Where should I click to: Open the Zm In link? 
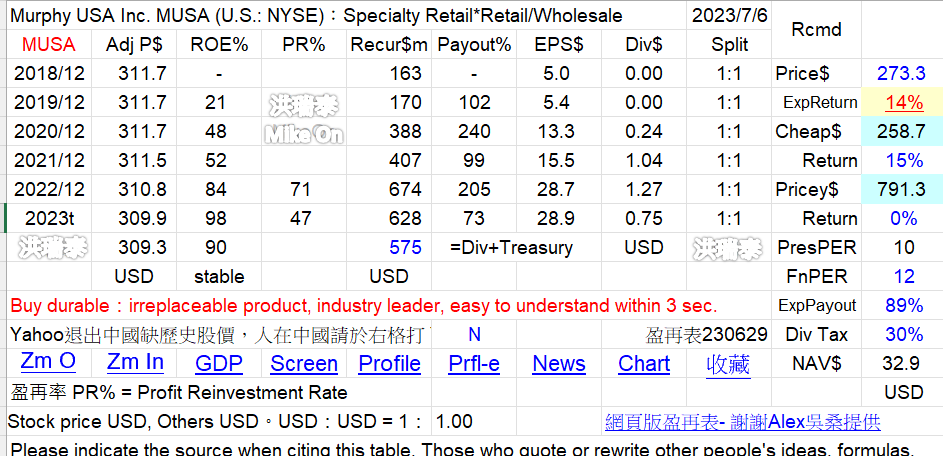click(135, 362)
